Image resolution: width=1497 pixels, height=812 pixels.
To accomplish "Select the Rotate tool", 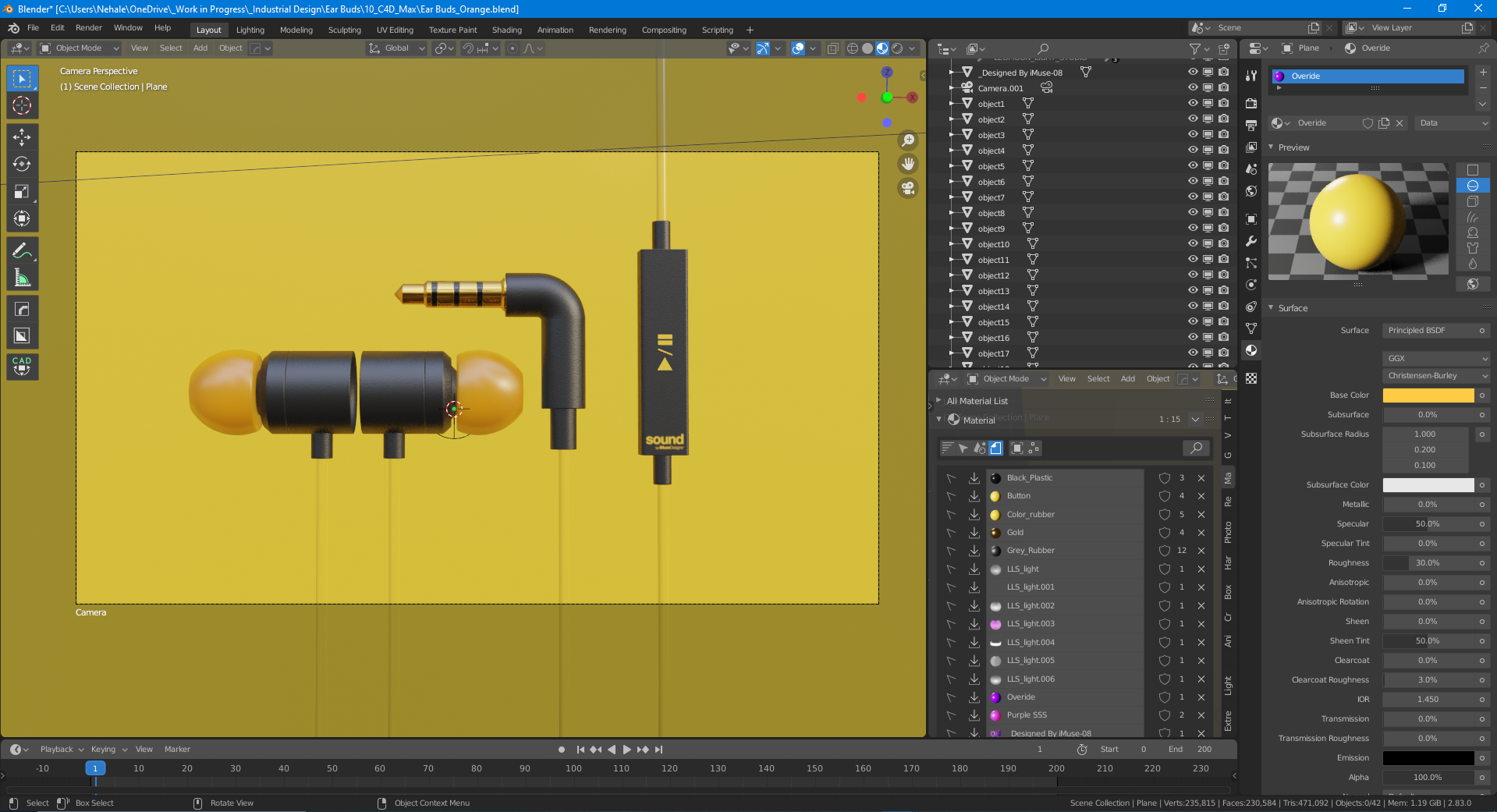I will click(x=22, y=165).
